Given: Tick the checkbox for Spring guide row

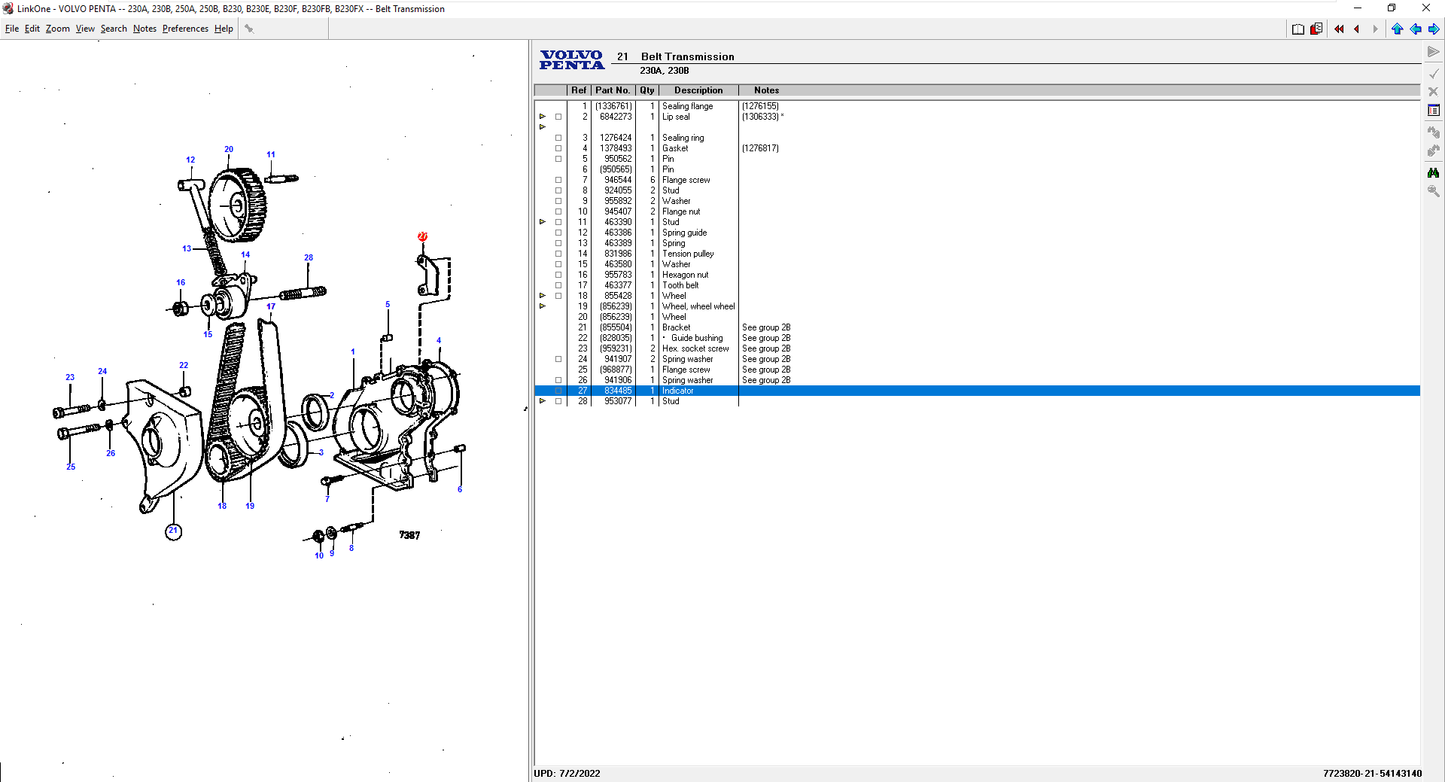Looking at the screenshot, I should 558,233.
